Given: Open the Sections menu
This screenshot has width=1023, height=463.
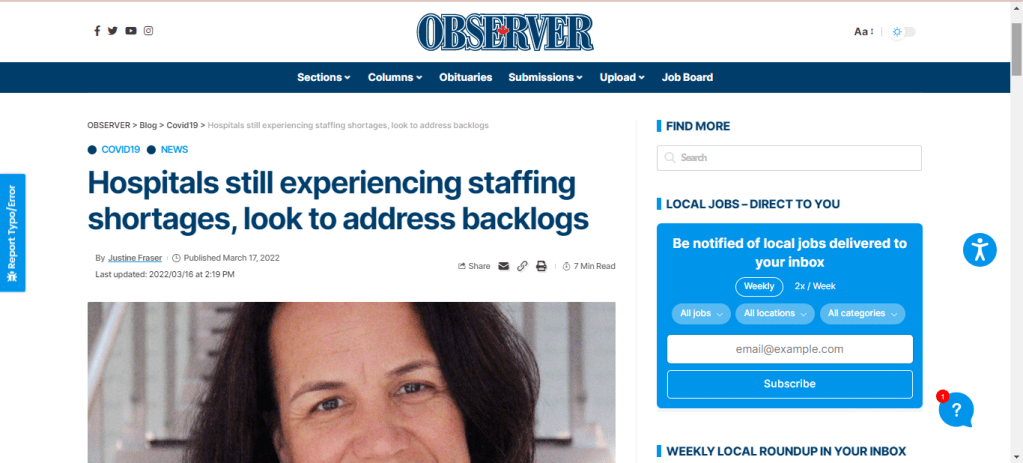Looking at the screenshot, I should tap(324, 77).
